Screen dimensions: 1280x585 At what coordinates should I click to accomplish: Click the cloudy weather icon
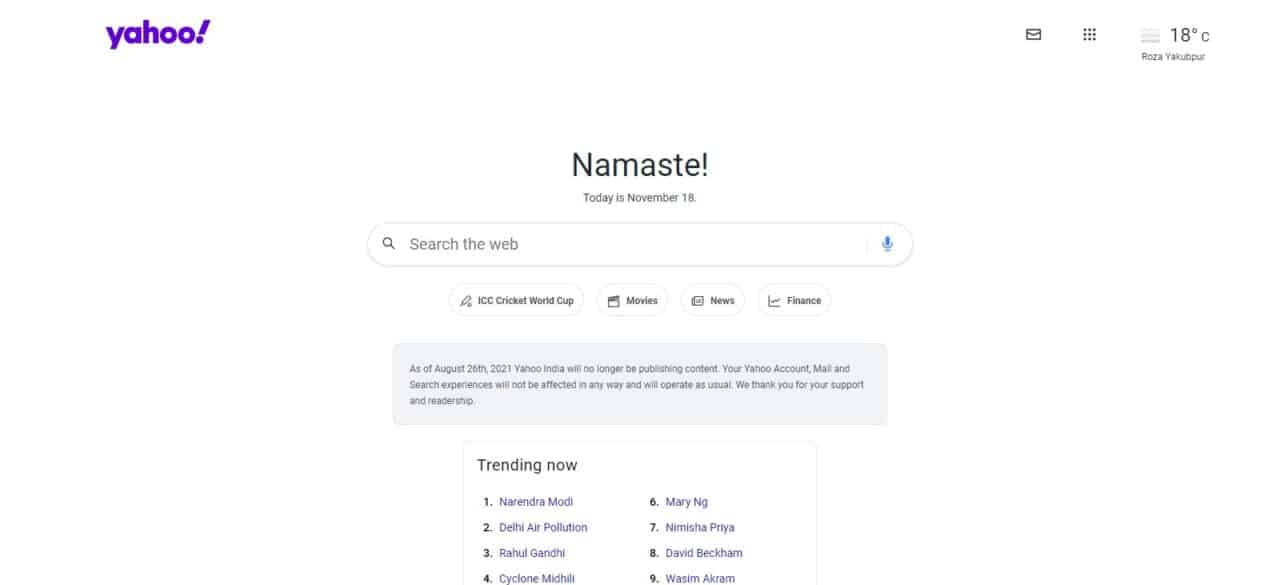click(1151, 36)
